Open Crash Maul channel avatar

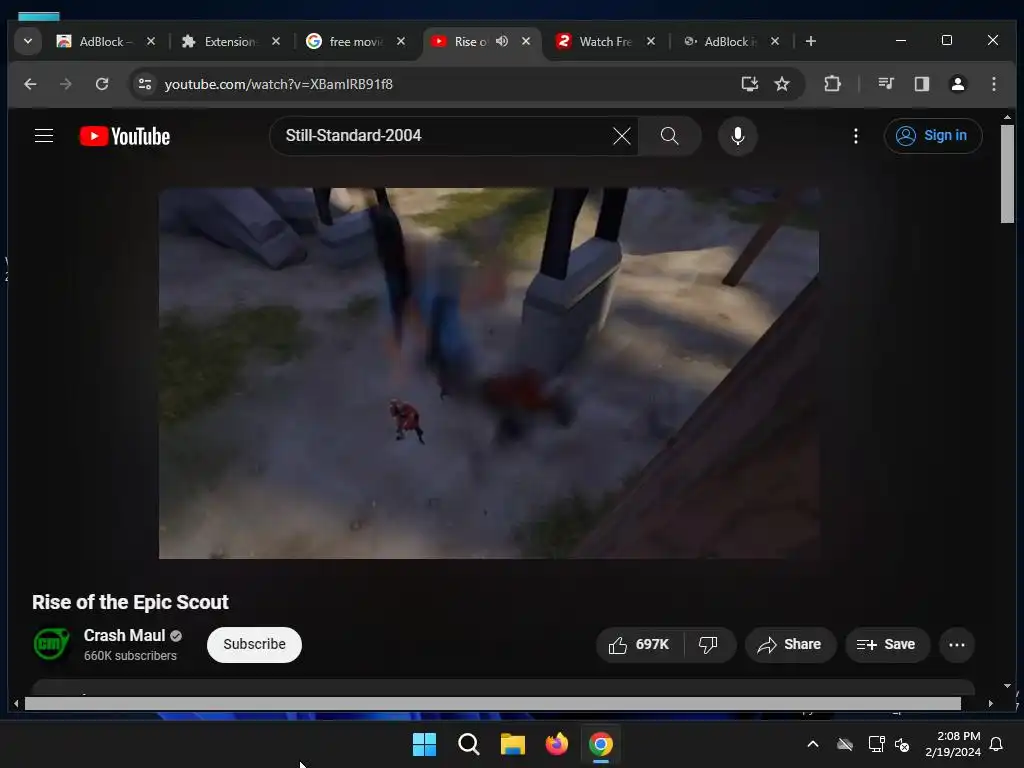pos(52,644)
